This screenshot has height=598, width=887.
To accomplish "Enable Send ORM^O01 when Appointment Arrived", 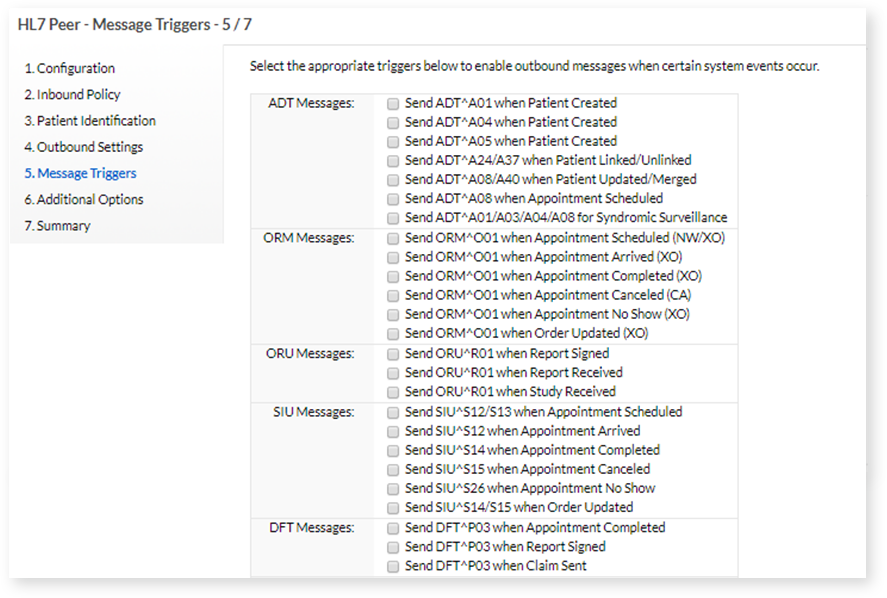I will coord(393,256).
